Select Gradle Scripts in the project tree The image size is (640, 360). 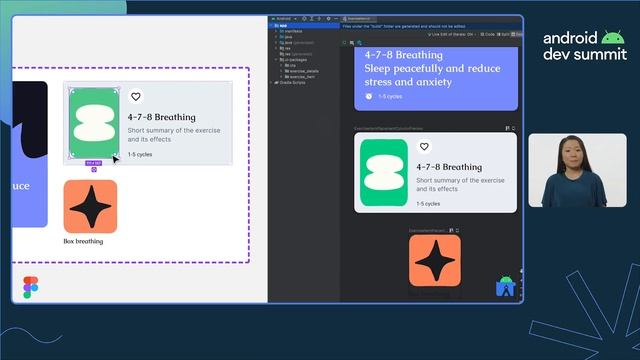click(x=290, y=82)
